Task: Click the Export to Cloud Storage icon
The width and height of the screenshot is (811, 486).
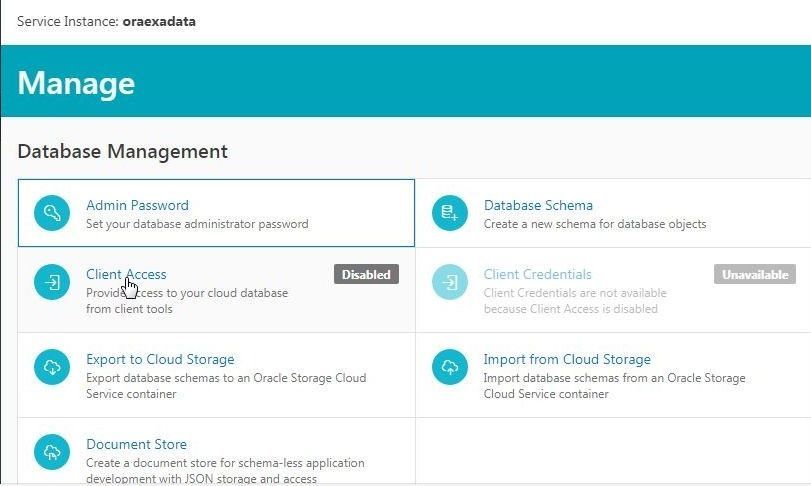Action: (52, 367)
